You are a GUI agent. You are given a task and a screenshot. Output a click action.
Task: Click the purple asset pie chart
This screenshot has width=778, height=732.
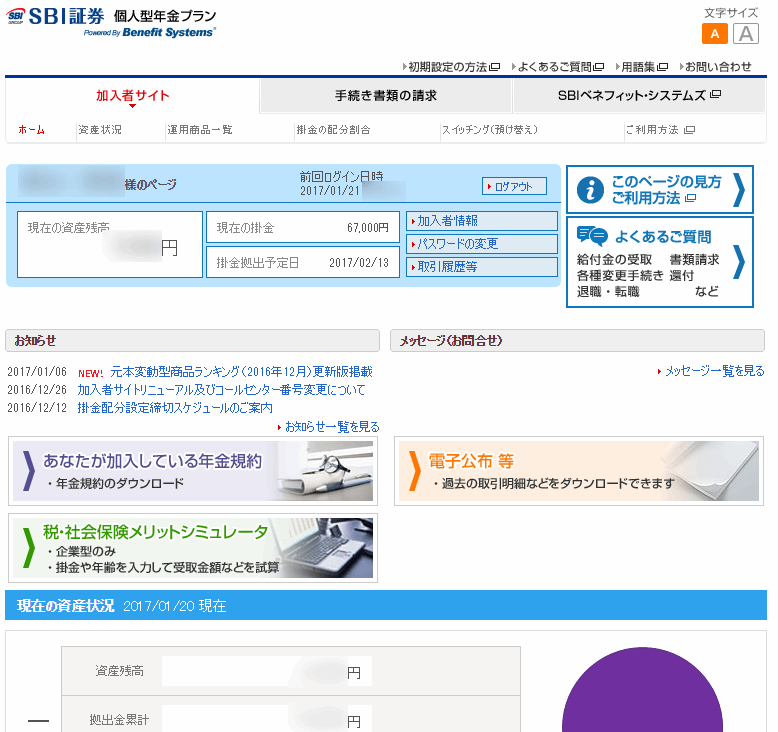point(642,700)
